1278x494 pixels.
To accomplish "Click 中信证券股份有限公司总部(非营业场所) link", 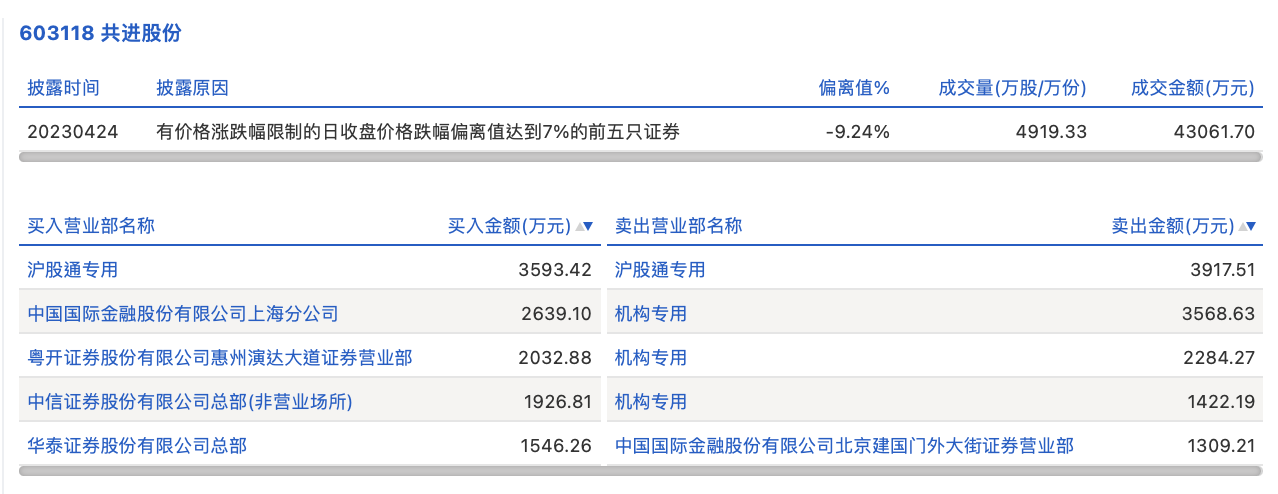I will (x=190, y=402).
